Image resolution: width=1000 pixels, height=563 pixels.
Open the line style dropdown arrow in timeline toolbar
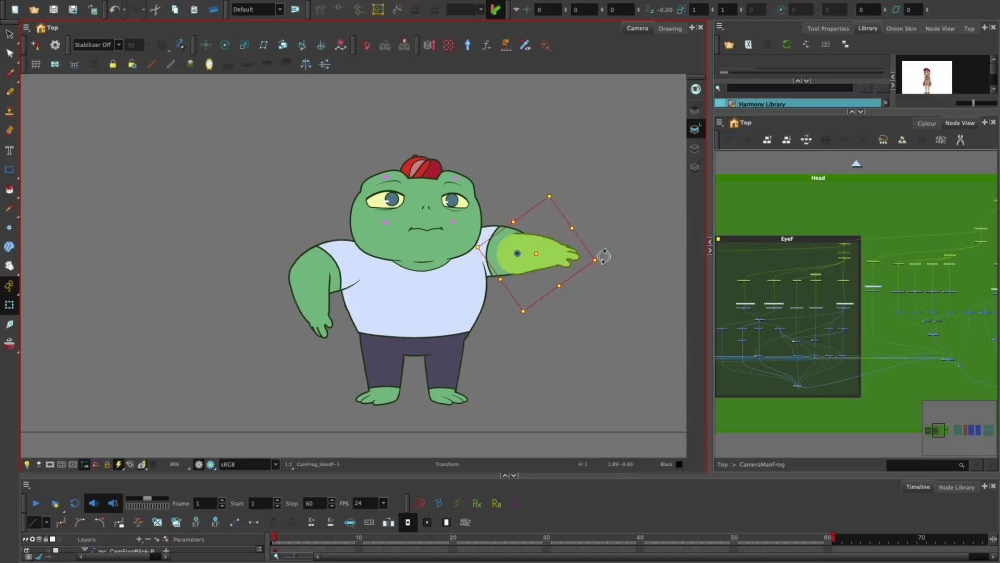click(46, 523)
